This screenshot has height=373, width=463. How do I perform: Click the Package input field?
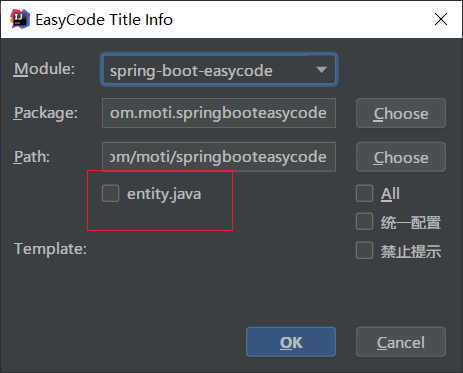pos(219,113)
